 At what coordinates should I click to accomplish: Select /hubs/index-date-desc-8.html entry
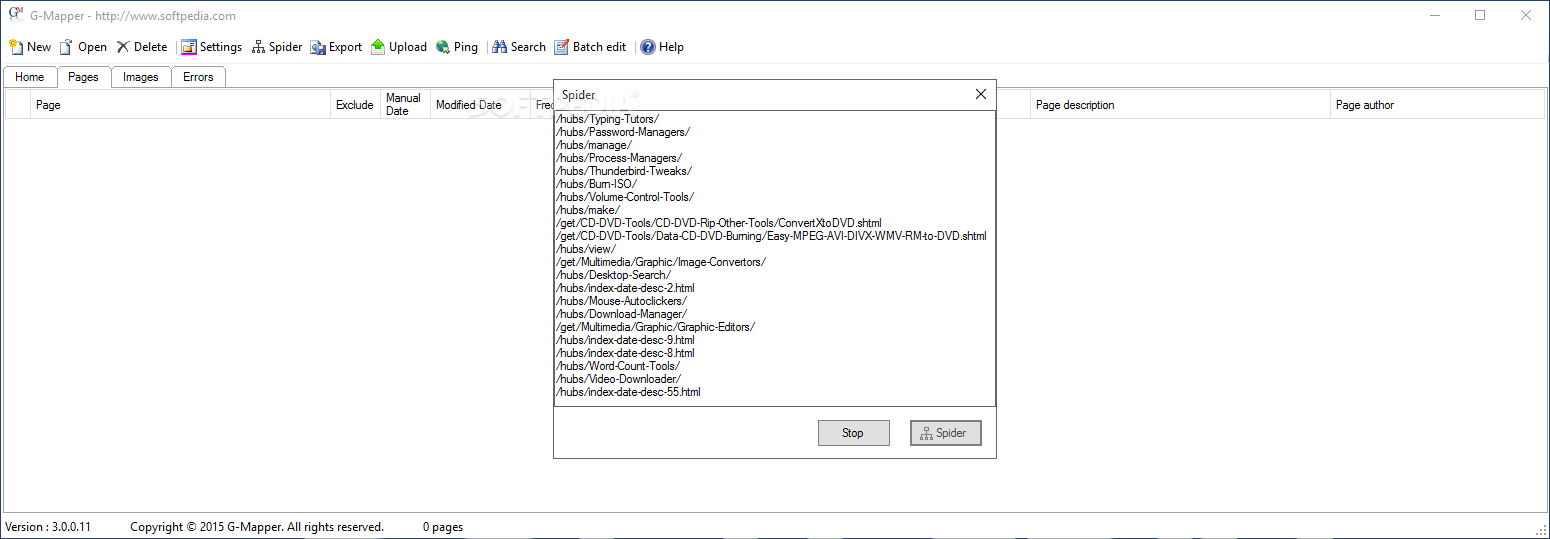(625, 353)
